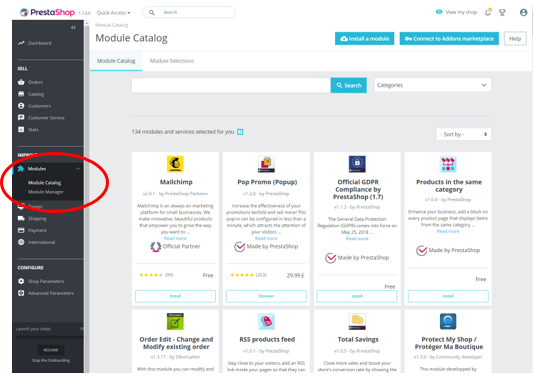Screen dimensions: 557x384
Task: Install the Mailchimp module
Action: (x=175, y=296)
